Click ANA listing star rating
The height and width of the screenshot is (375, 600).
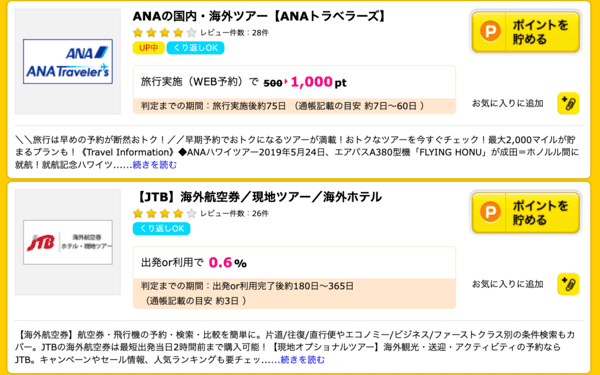[x=165, y=33]
